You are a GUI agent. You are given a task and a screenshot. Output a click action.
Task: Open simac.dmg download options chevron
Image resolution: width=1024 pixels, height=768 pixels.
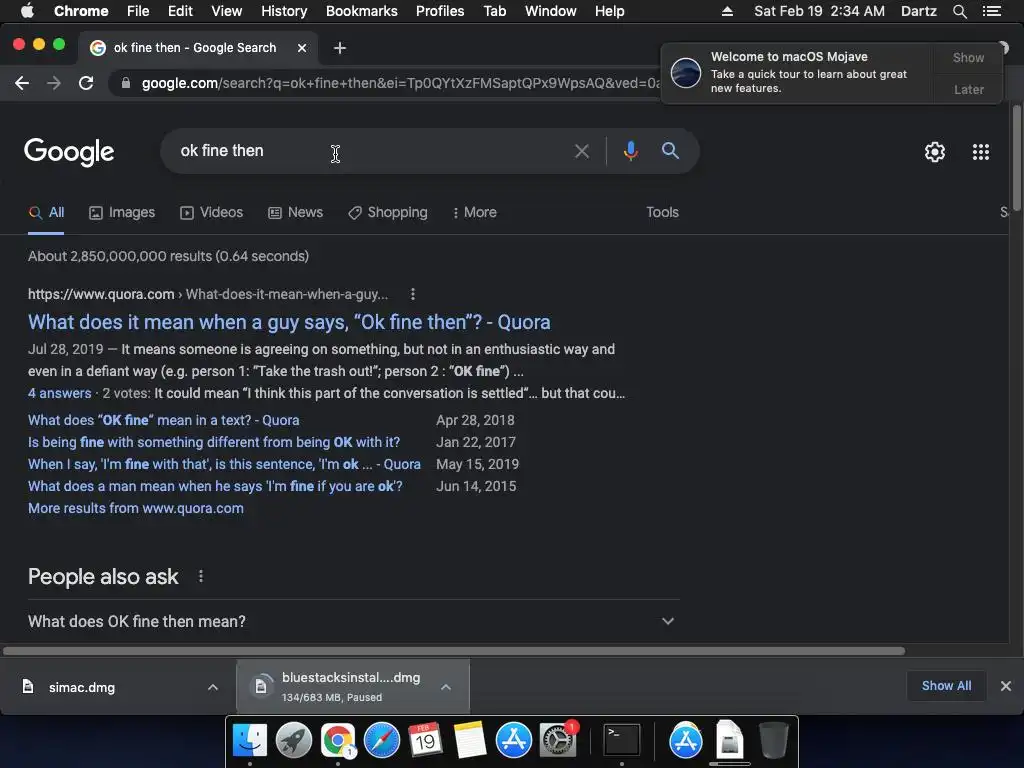click(212, 687)
